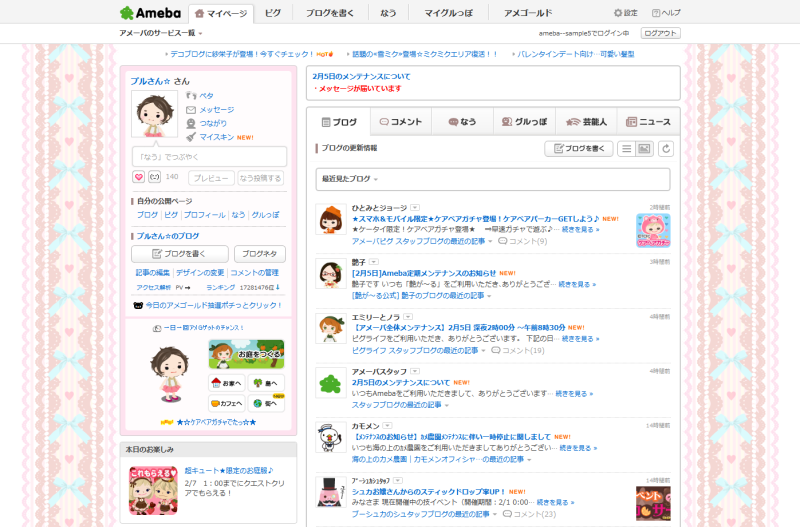Expand arrow next to エミリーとノラ
This screenshot has width=800, height=527.
408,317
